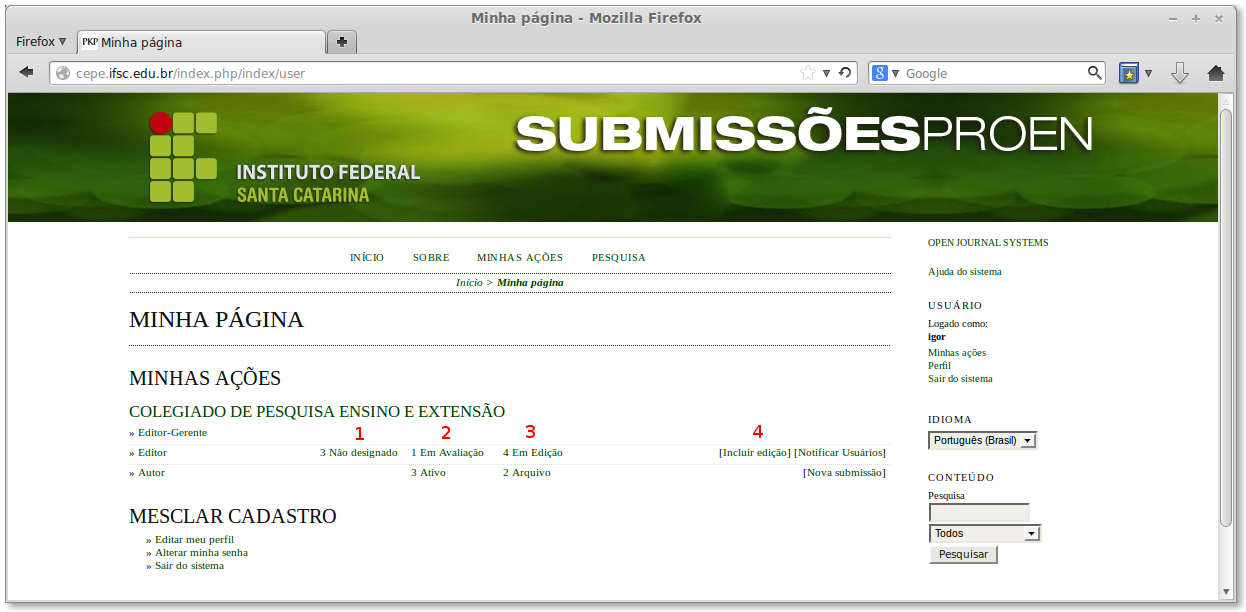Screen dimensions: 1246x612
Task: Go to the browser Home icon
Action: pos(1214,72)
